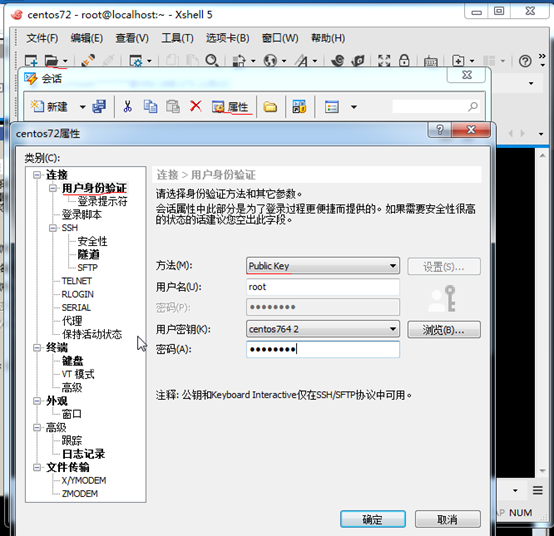Viewport: 554px width, 536px height.
Task: Click the list view icon in sessions toolbar
Action: [332, 107]
